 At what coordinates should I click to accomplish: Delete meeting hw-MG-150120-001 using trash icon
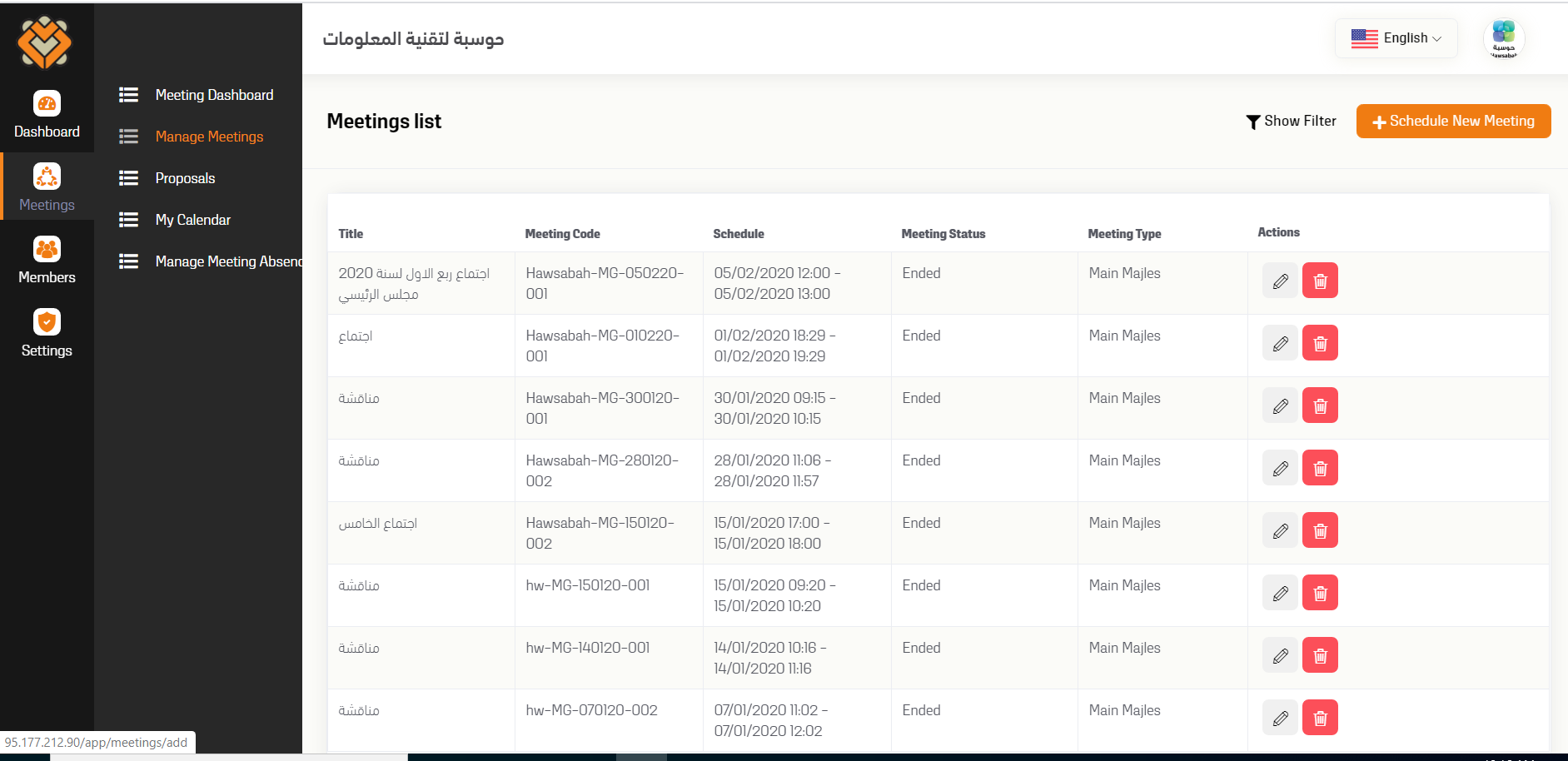point(1320,593)
